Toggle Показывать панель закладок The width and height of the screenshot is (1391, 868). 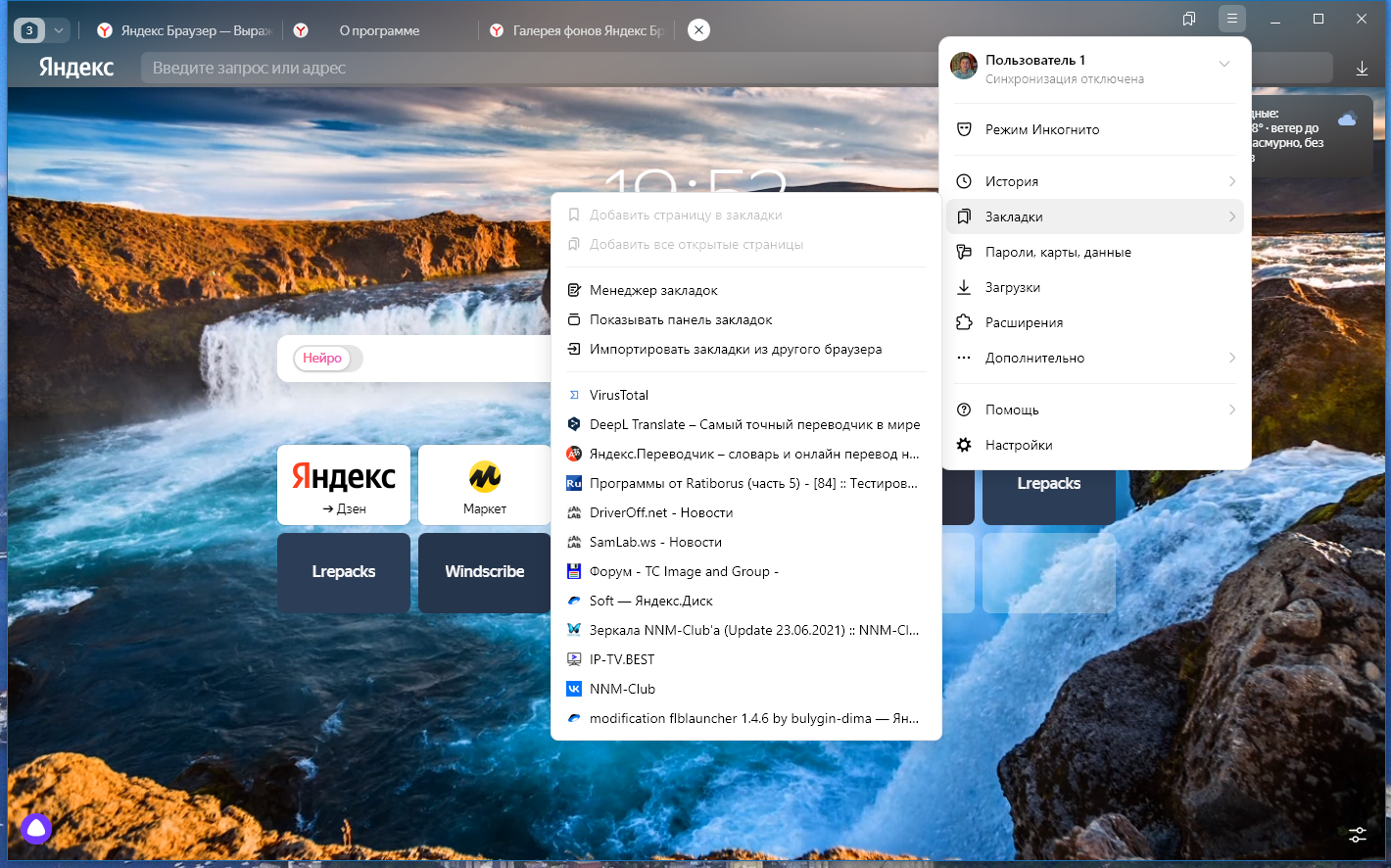tap(746, 319)
